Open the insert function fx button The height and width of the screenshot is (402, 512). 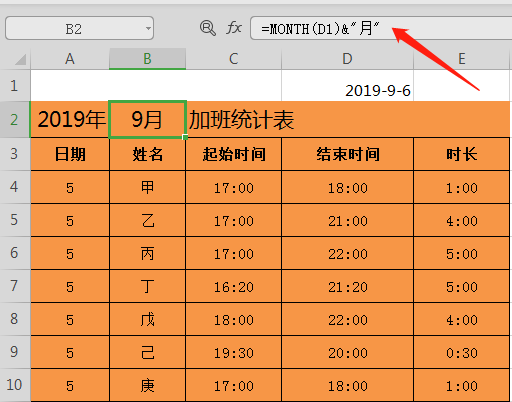234,28
